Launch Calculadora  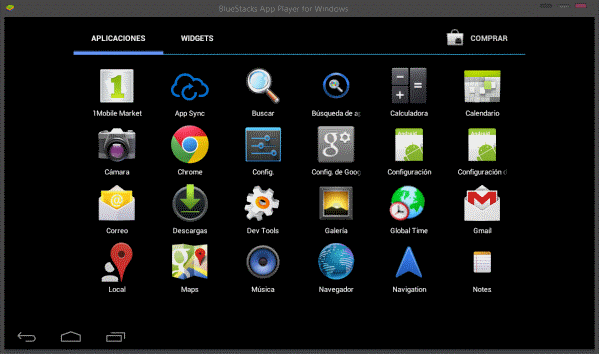[409, 86]
